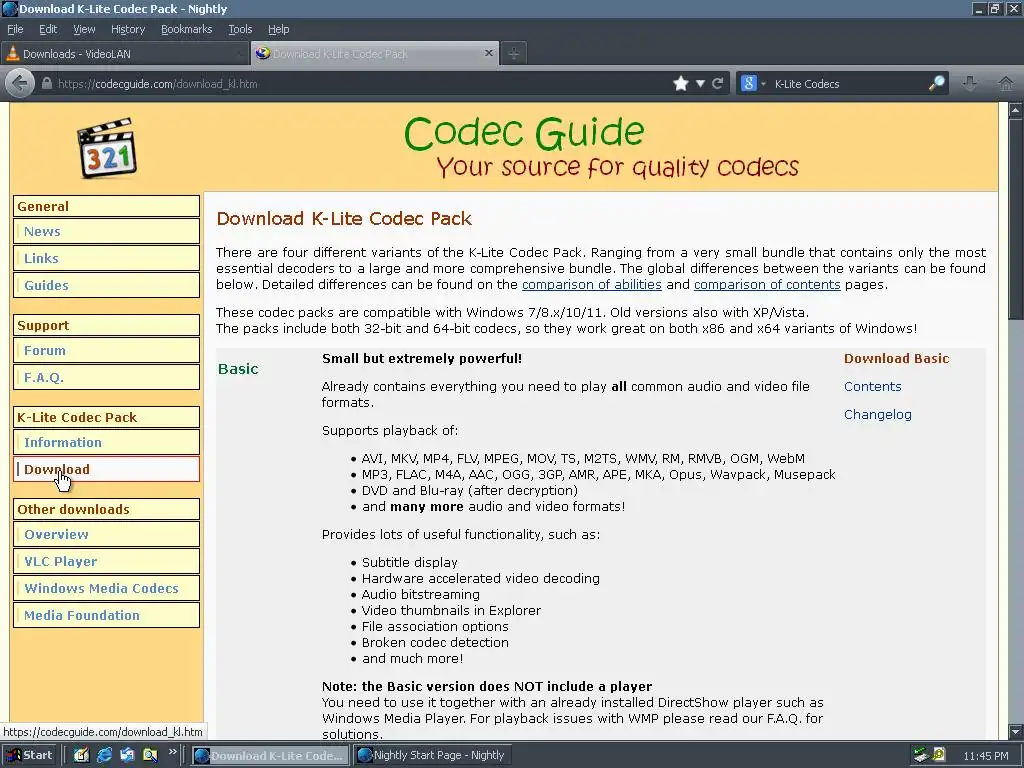Open the Overview sidebar link
This screenshot has height=768, width=1024.
click(x=106, y=534)
